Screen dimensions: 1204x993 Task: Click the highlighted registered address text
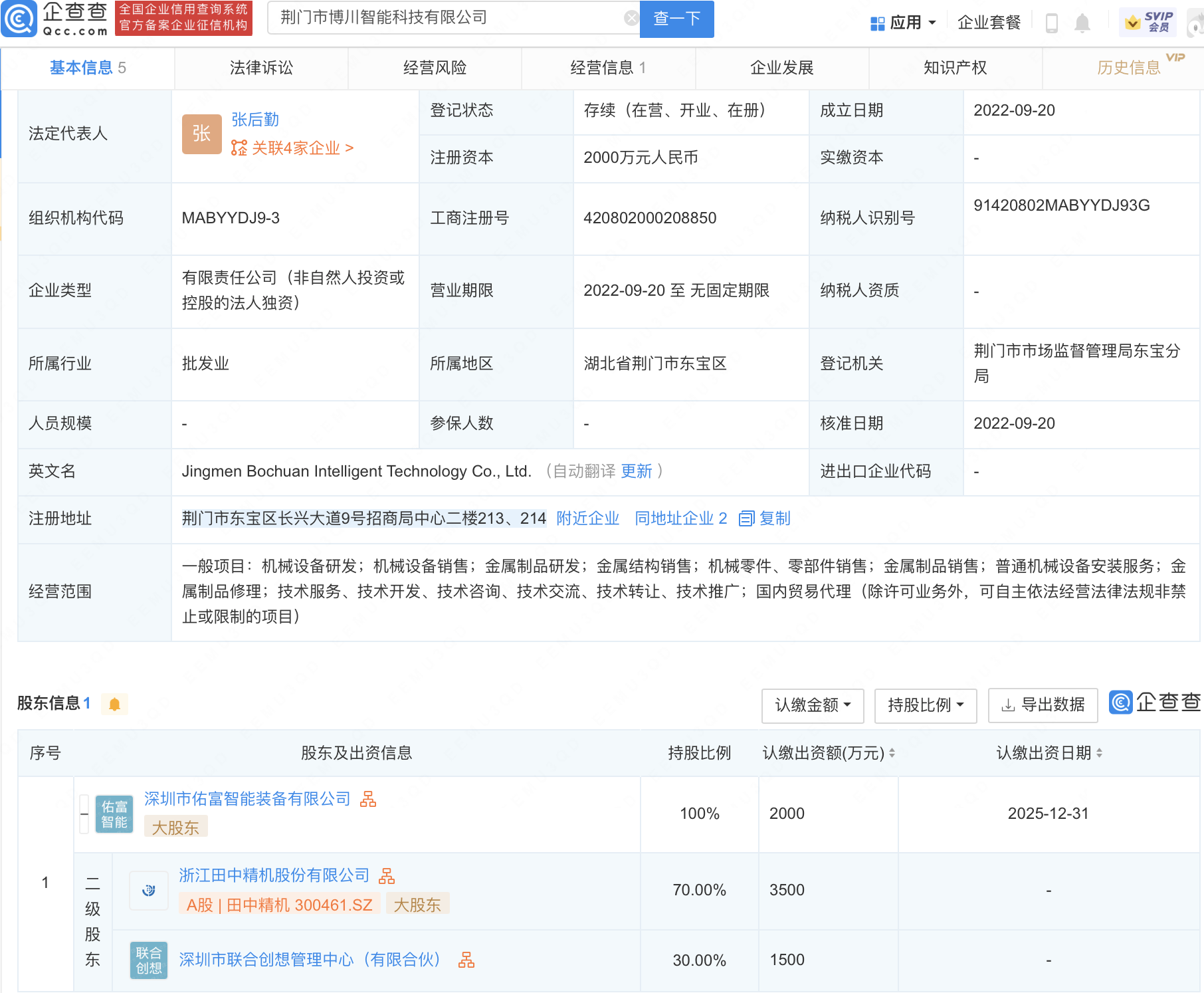[x=364, y=518]
